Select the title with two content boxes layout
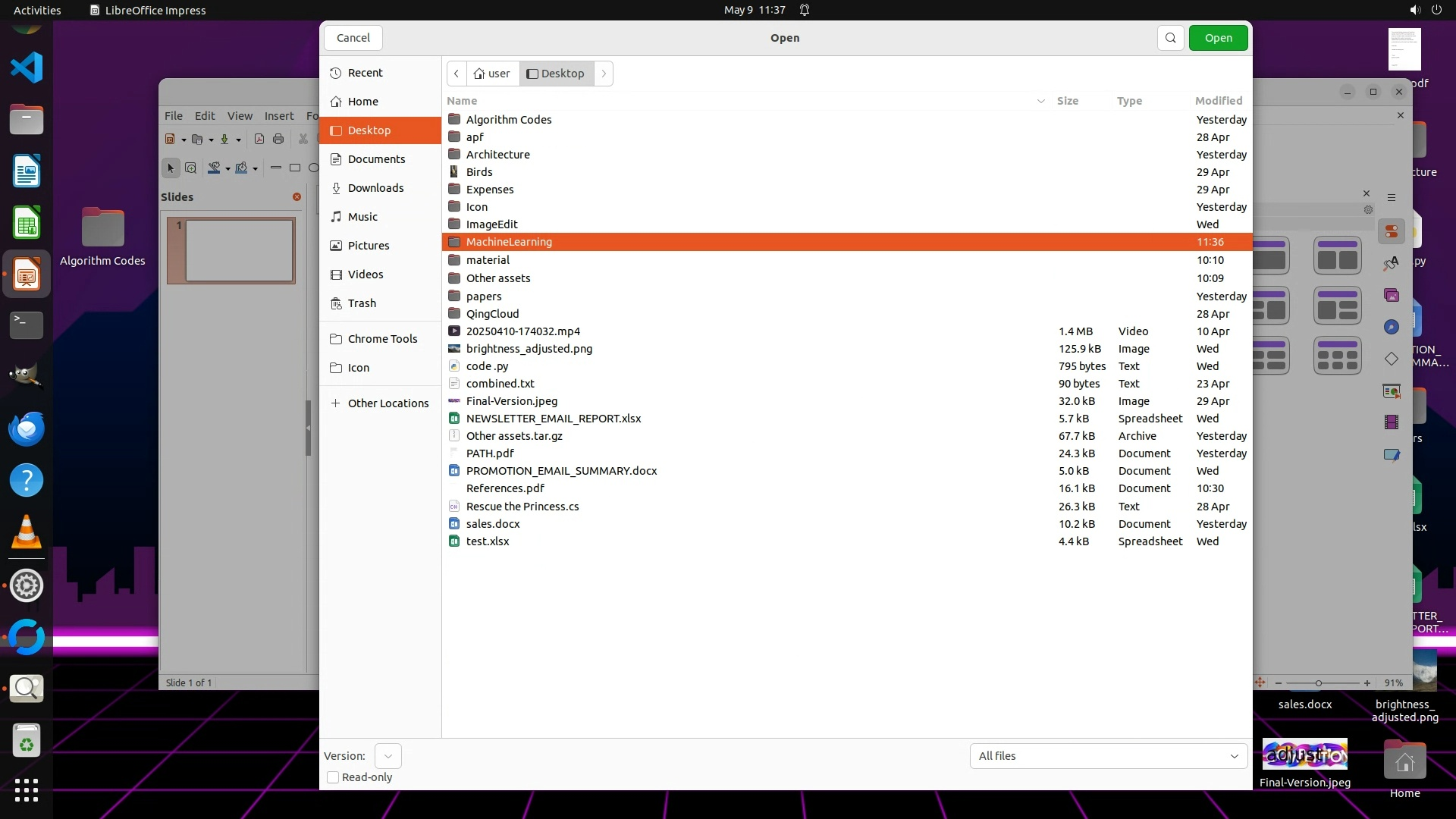Screen dimensions: 1456x819 tap(1337, 256)
